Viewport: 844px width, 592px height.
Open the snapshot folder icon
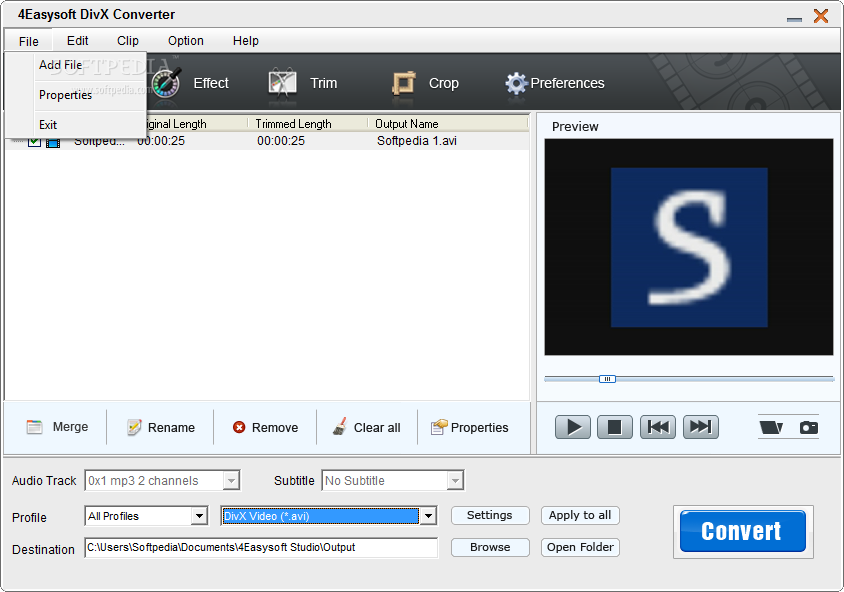click(x=771, y=427)
